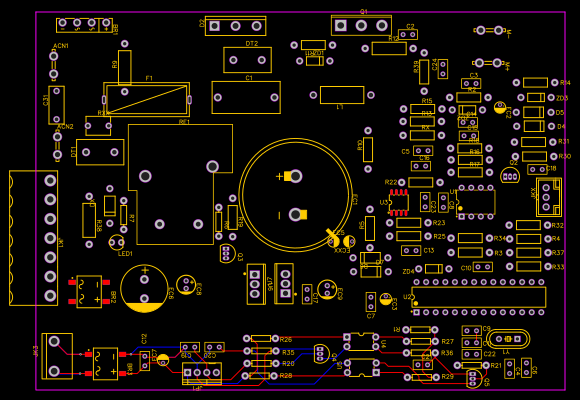
Task: Select diode D5
Action: [x=534, y=112]
